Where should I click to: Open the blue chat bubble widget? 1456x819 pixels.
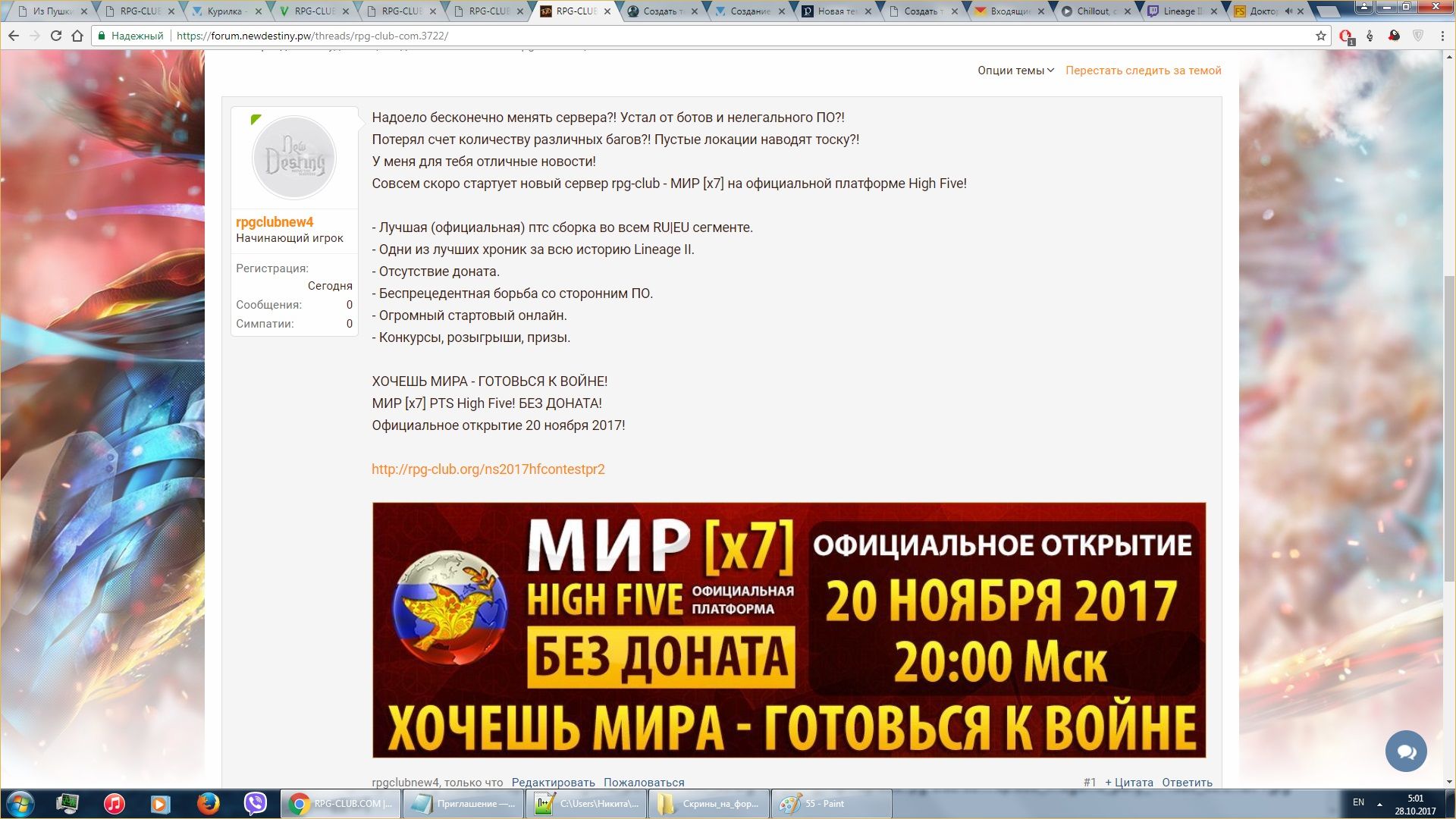pos(1406,751)
